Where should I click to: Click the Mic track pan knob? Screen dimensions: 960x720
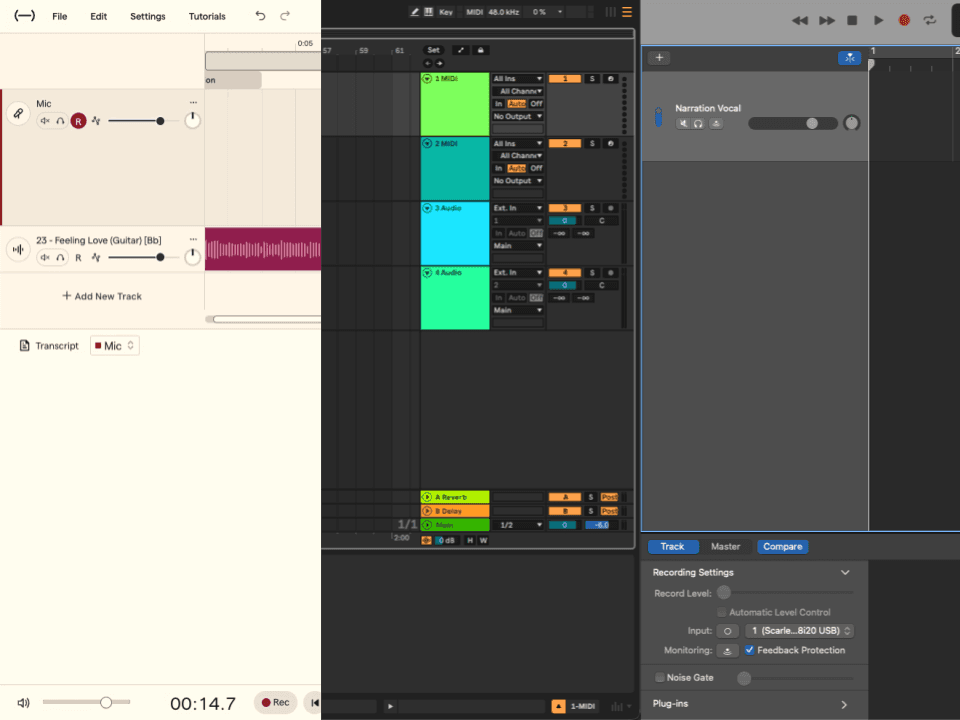tap(192, 120)
